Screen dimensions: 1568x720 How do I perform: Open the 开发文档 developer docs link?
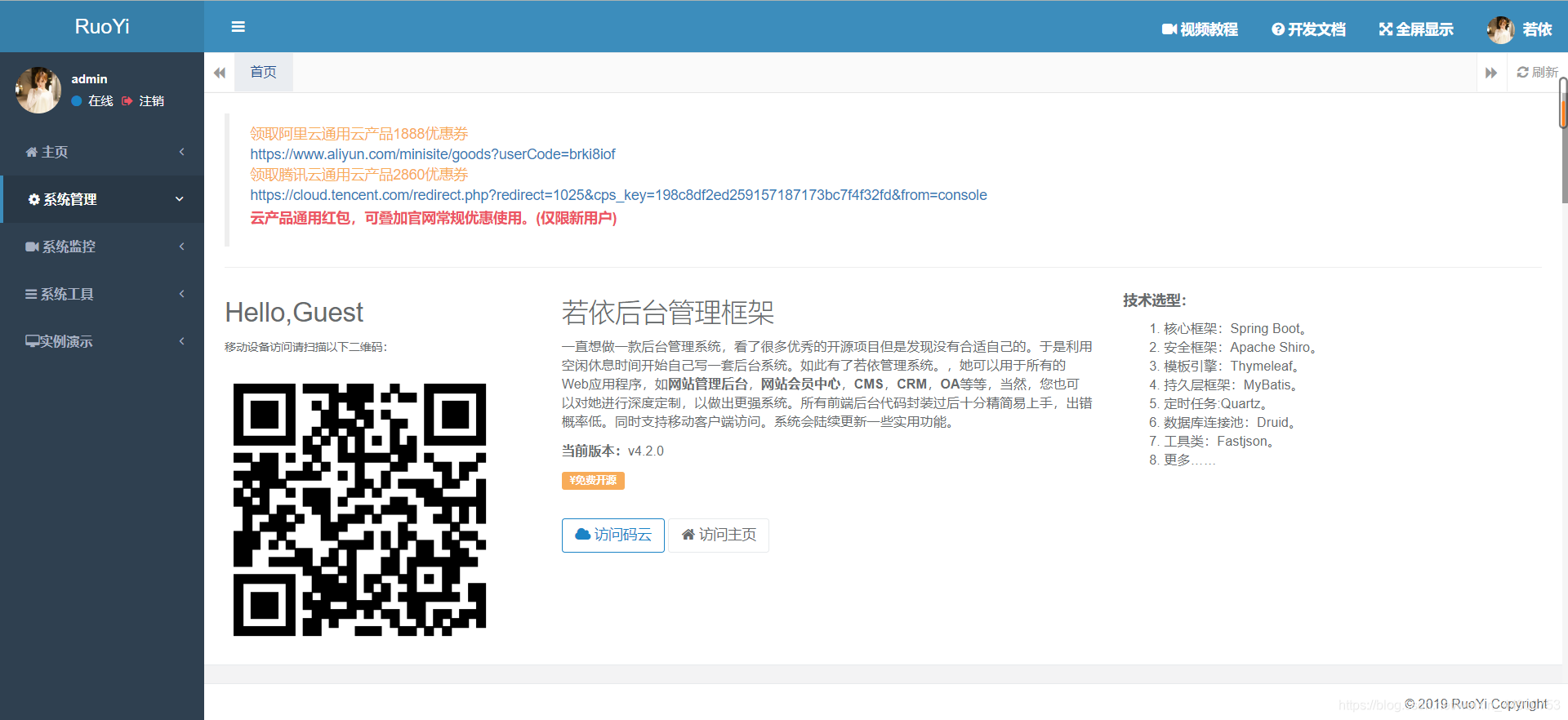[x=1308, y=29]
